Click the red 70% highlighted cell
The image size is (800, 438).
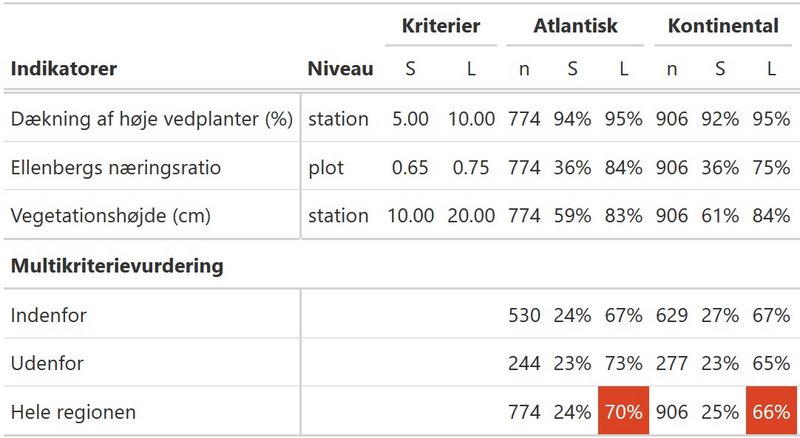pos(623,411)
